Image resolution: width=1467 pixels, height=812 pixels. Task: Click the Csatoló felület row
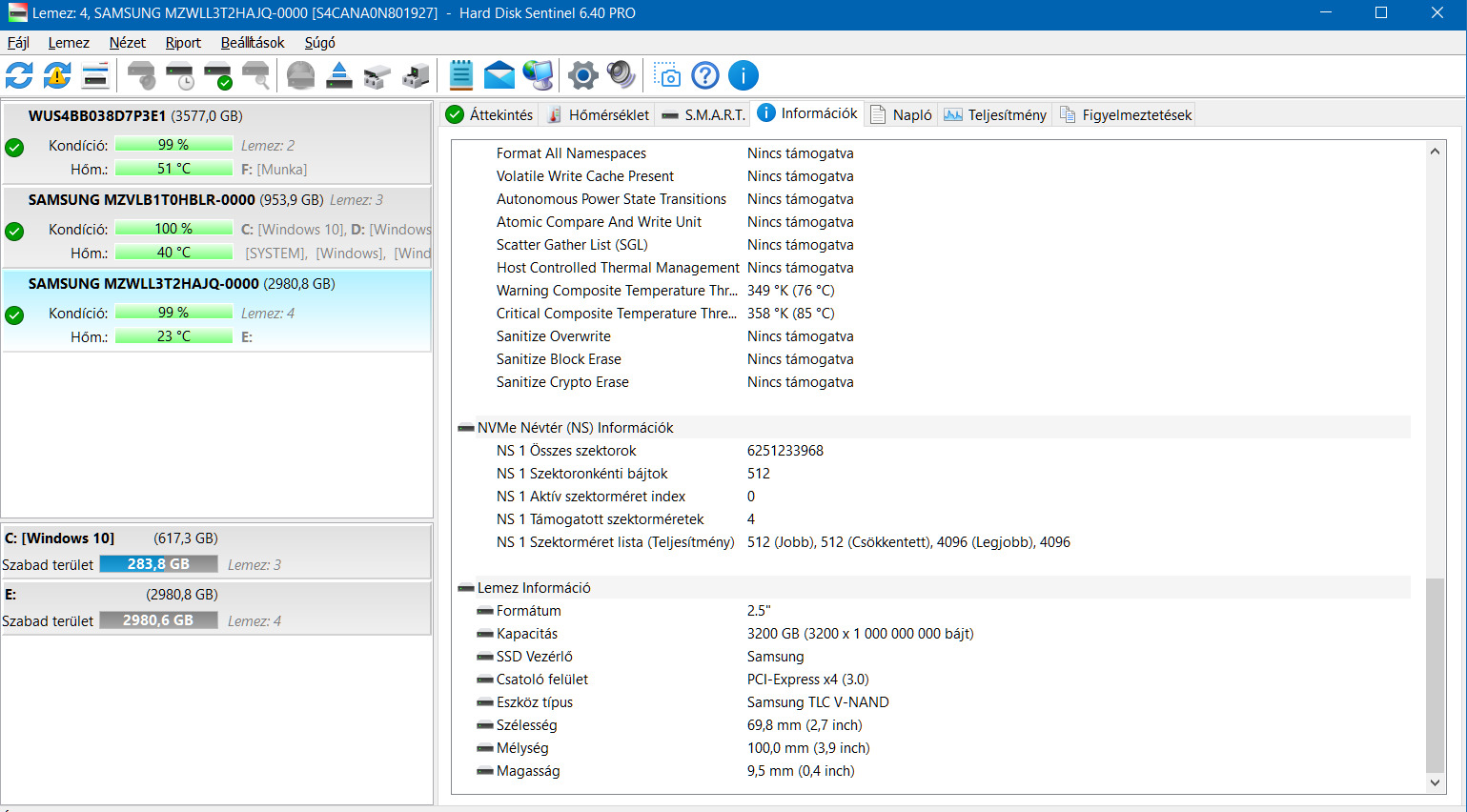[933, 680]
